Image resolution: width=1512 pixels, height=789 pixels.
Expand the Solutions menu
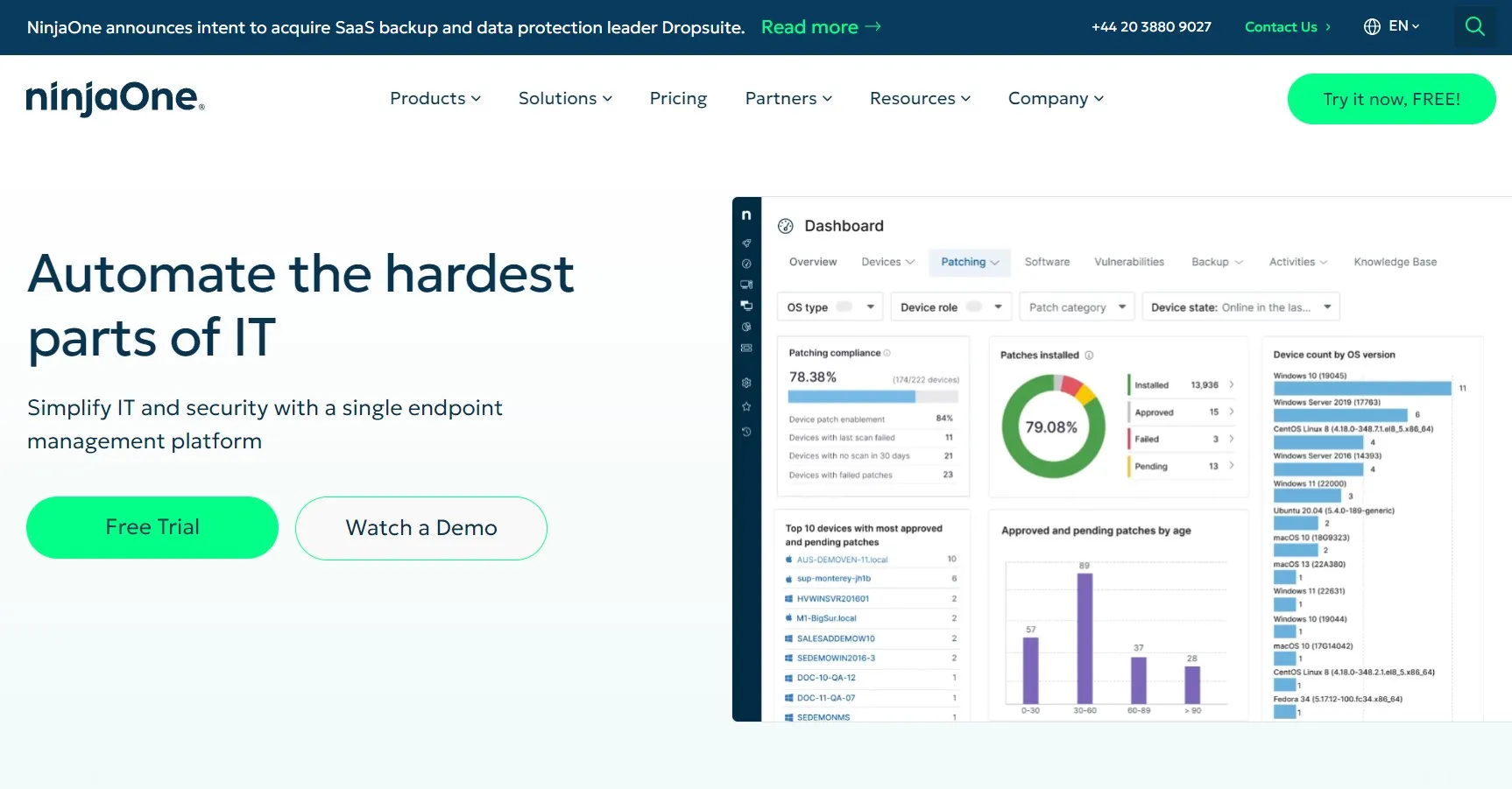(x=565, y=98)
